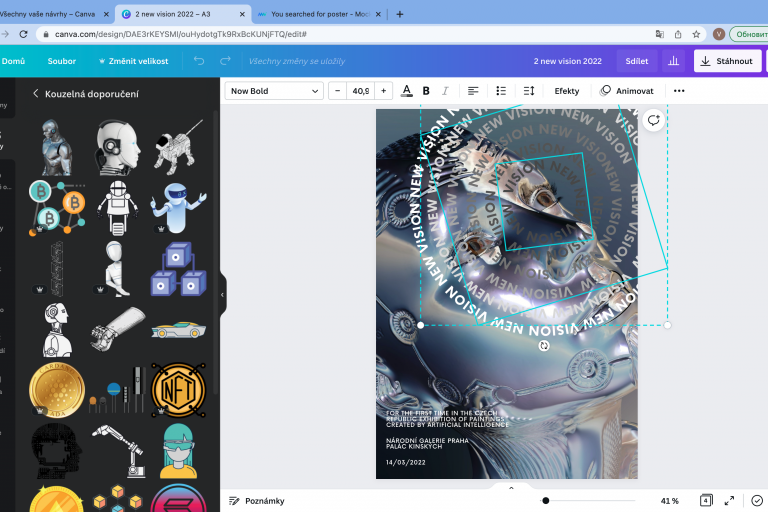The width and height of the screenshot is (768, 512).
Task: Go back from Kouzelná doporučení panel
Action: [36, 94]
